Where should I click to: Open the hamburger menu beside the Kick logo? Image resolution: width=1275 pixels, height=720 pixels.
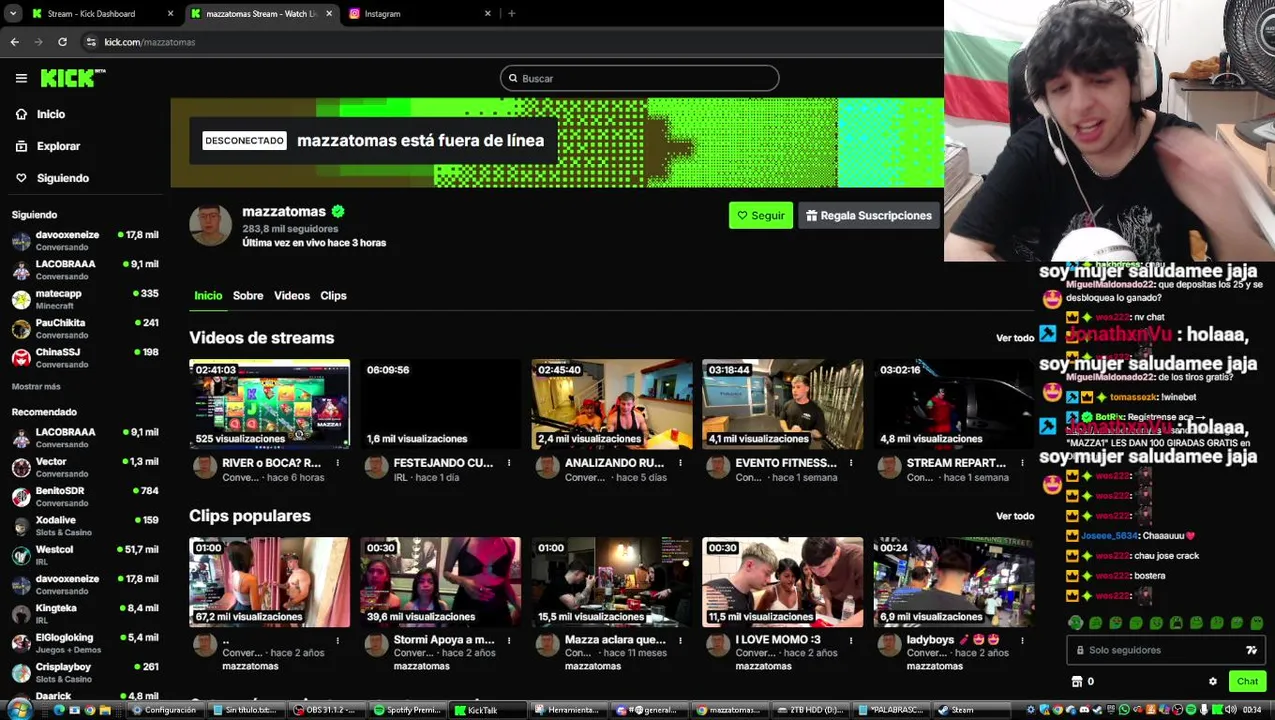point(21,78)
